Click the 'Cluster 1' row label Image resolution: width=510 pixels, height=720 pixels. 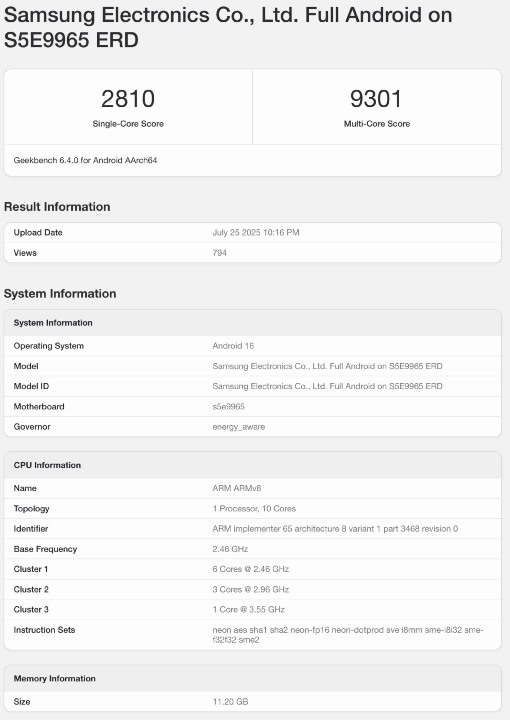31,569
